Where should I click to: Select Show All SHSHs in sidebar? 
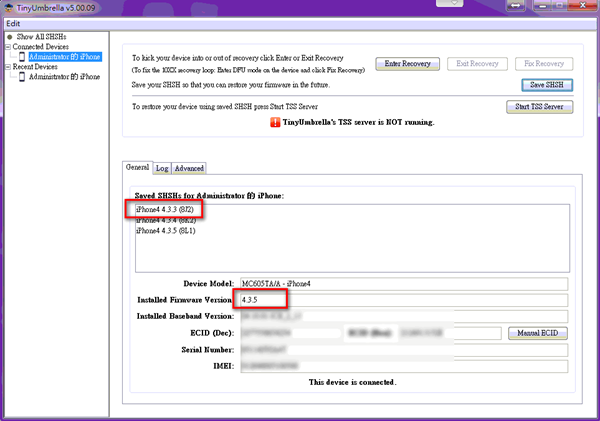point(41,37)
